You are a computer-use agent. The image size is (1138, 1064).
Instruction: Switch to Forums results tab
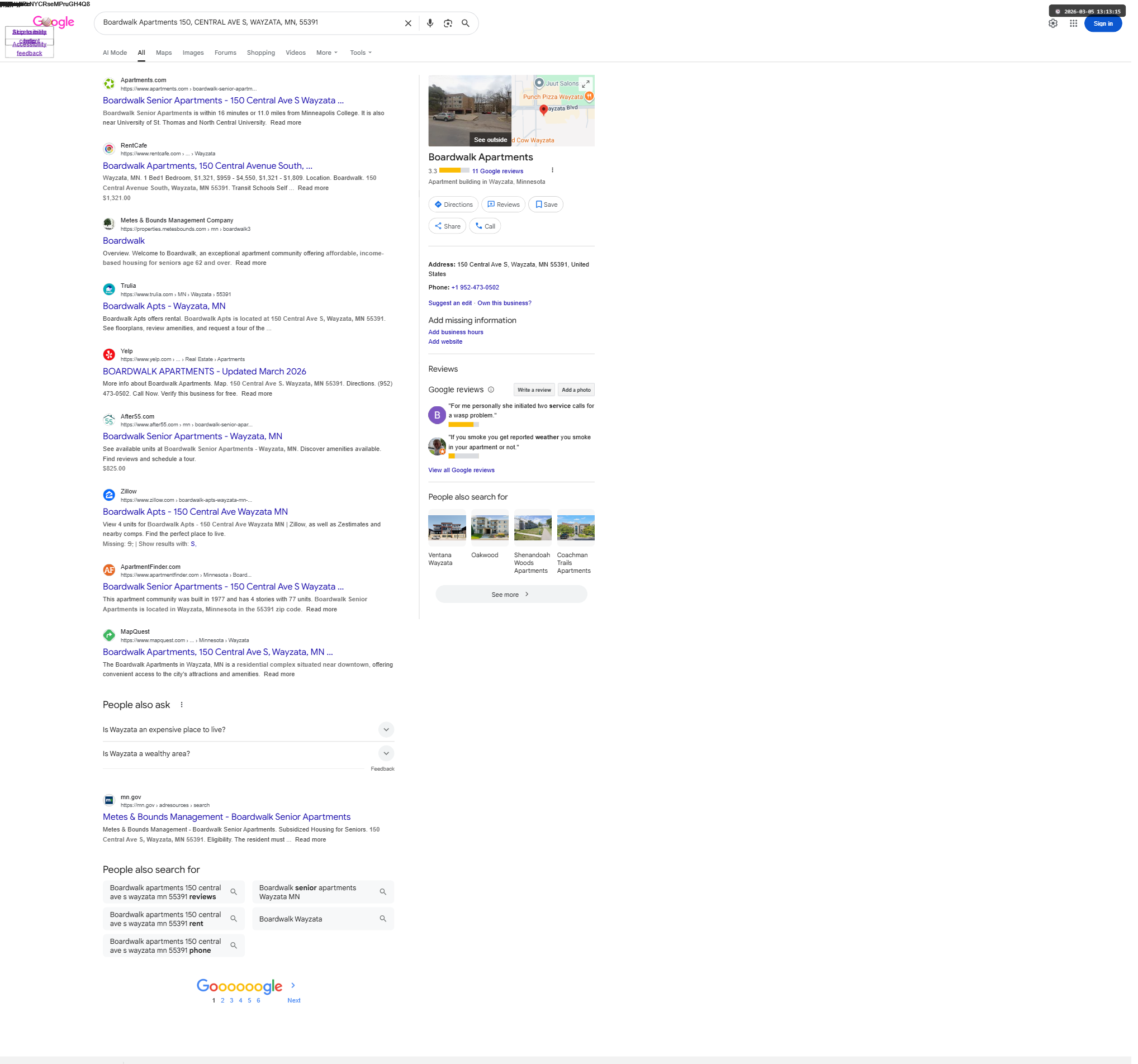pos(227,53)
